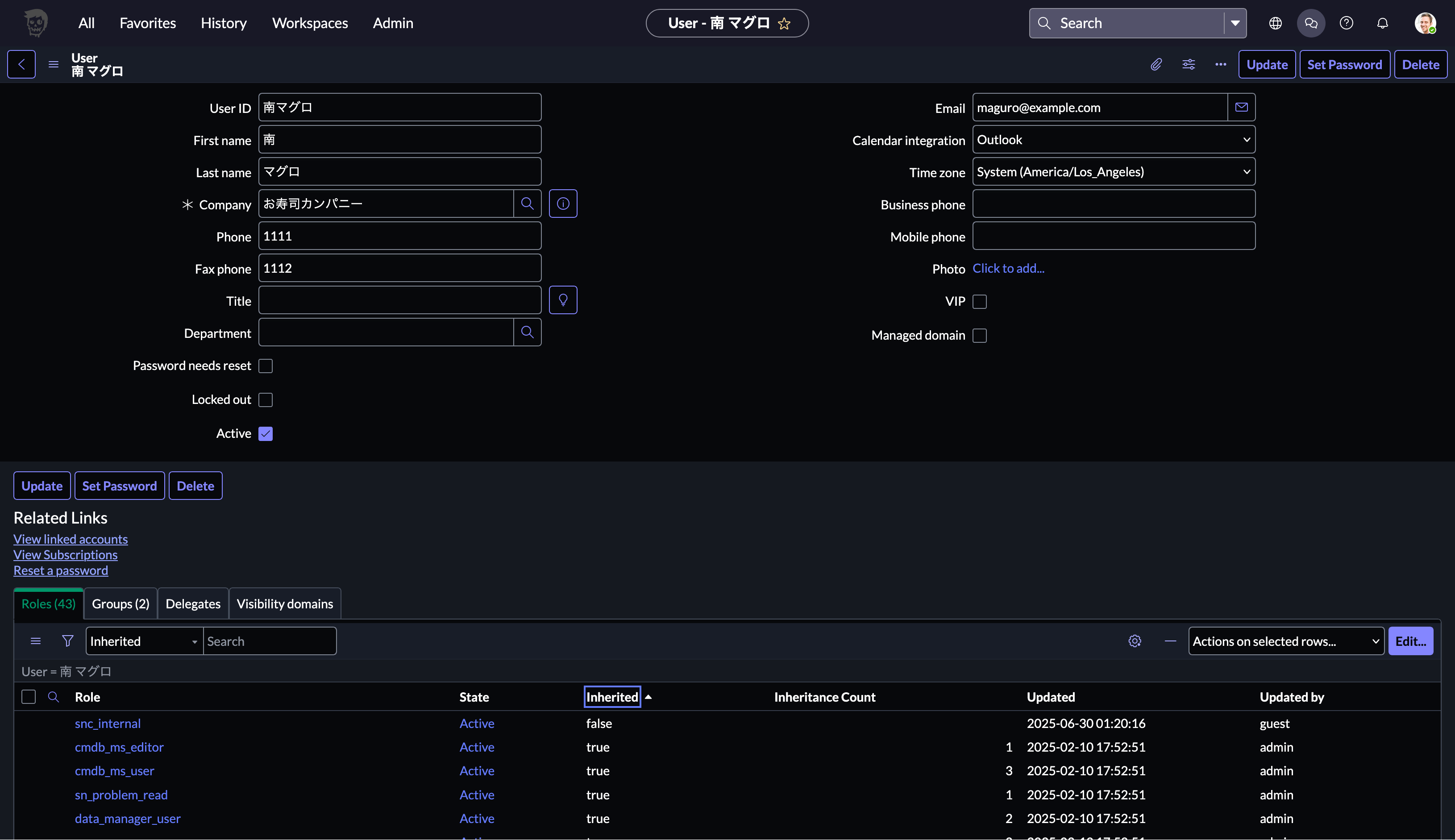Click the back arrow icon
This screenshot has width=1455, height=840.
pyautogui.click(x=21, y=65)
